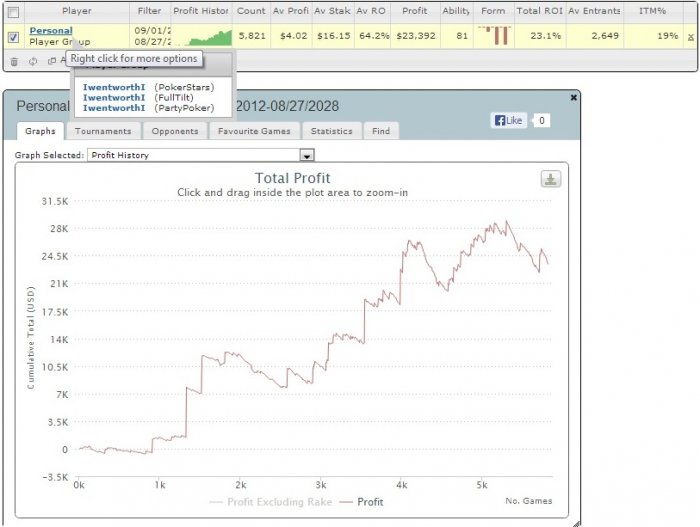Sort by the Profit column header
This screenshot has width=700, height=527.
(415, 11)
